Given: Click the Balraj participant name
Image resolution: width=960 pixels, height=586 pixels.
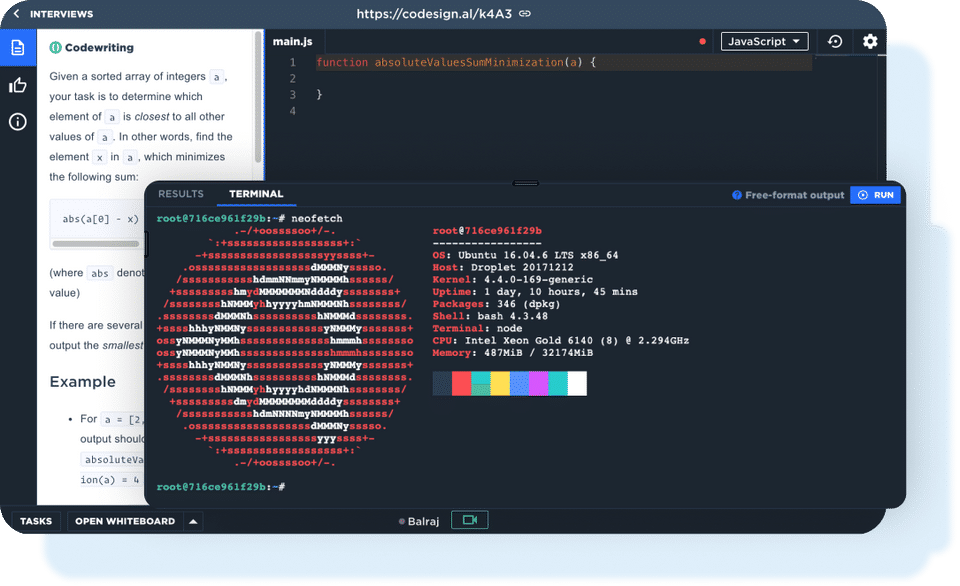Looking at the screenshot, I should pos(423,521).
